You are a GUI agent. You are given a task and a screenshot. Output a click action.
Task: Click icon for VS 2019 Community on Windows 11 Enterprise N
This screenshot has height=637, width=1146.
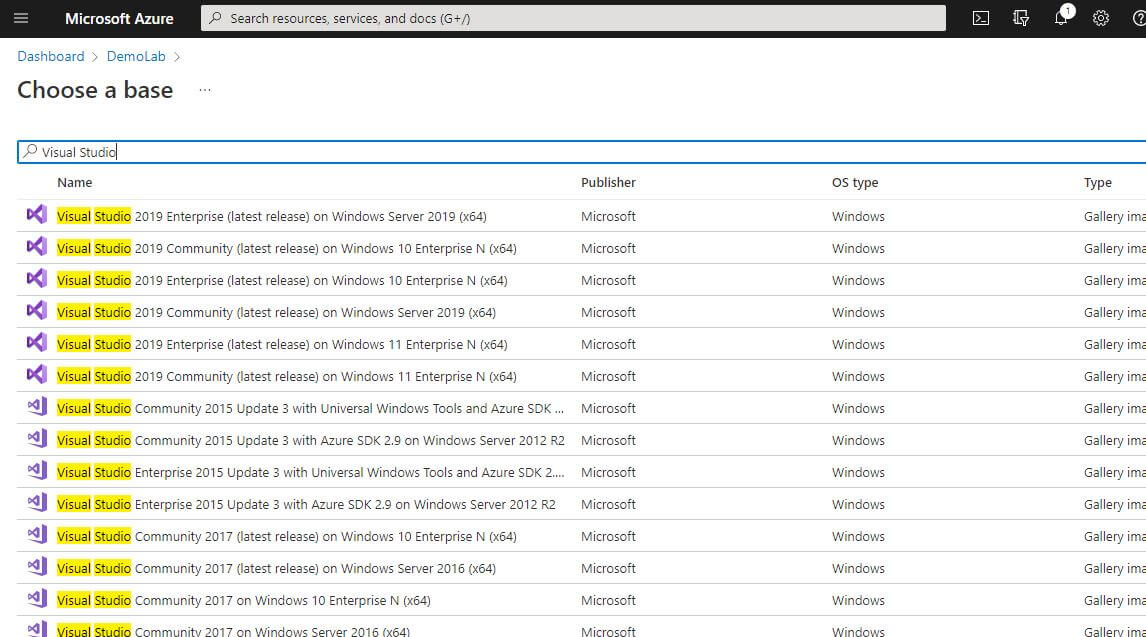pyautogui.click(x=37, y=375)
